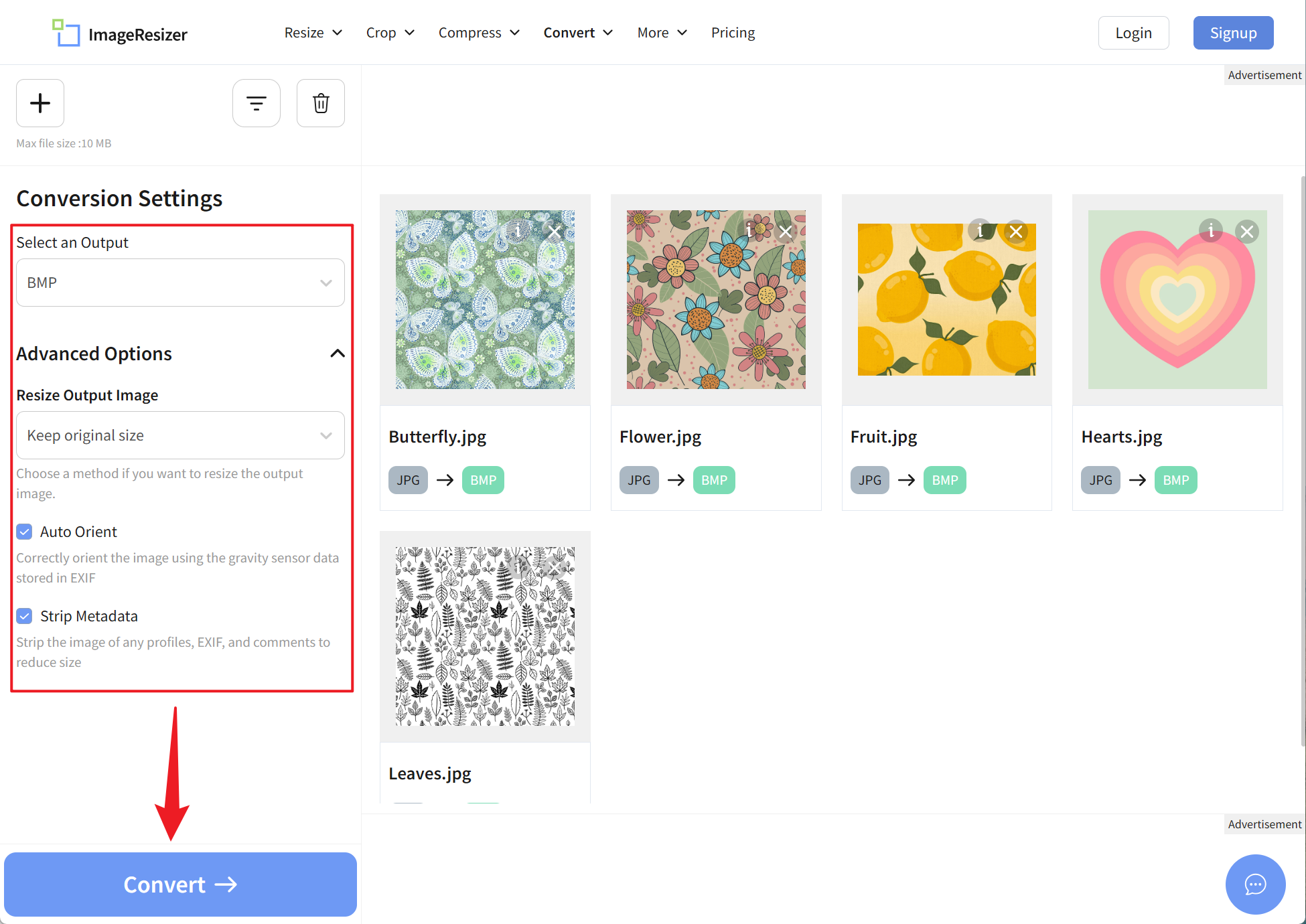1306x924 pixels.
Task: Select the Flower.jpg thumbnail
Action: click(x=716, y=300)
